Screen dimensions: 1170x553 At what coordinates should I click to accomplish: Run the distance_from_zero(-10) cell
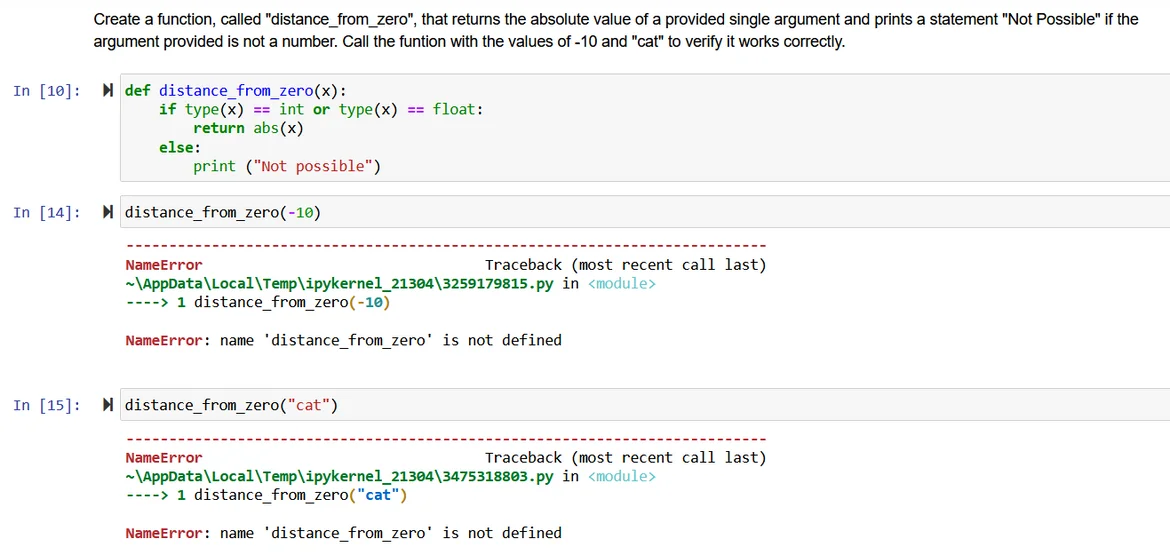click(108, 212)
